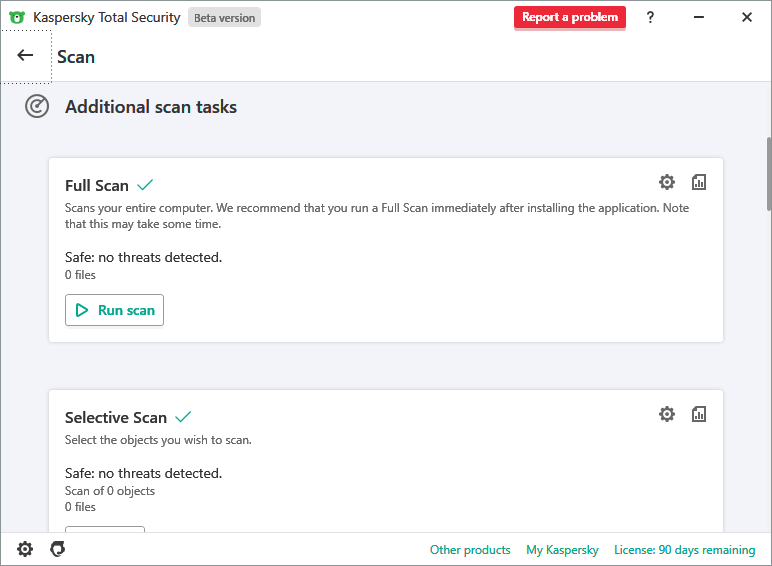Image resolution: width=772 pixels, height=566 pixels.
Task: Click the Beta version badge
Action: (x=224, y=17)
